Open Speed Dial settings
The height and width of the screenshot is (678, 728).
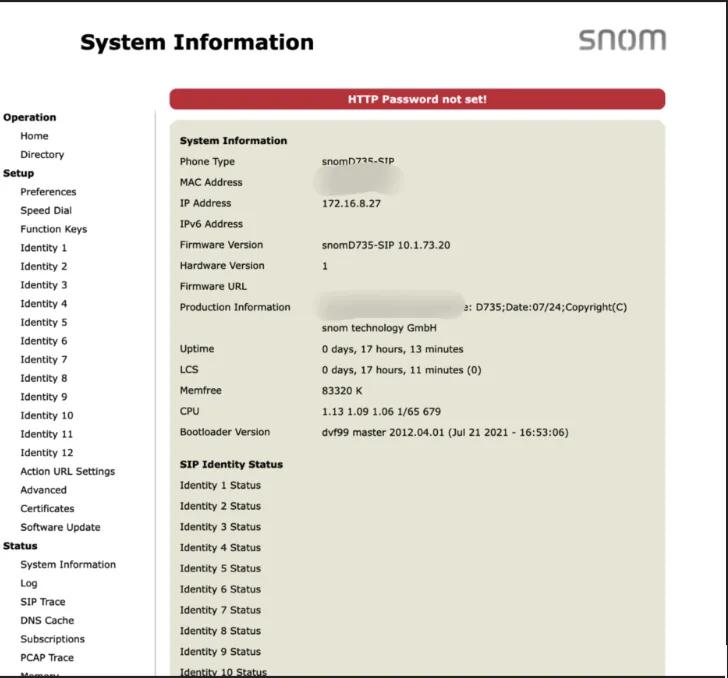(46, 210)
